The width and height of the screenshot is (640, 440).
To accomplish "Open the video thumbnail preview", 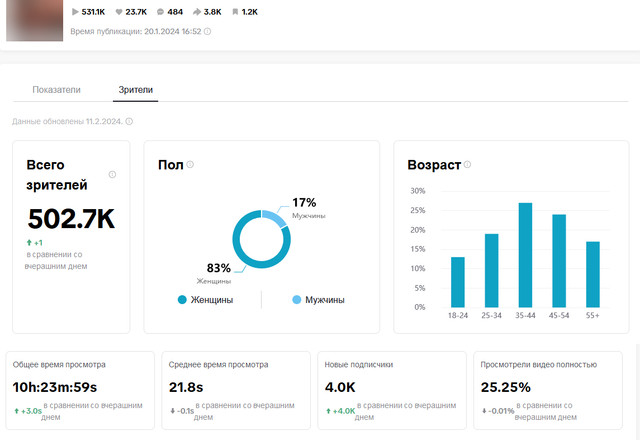I will 35,20.
